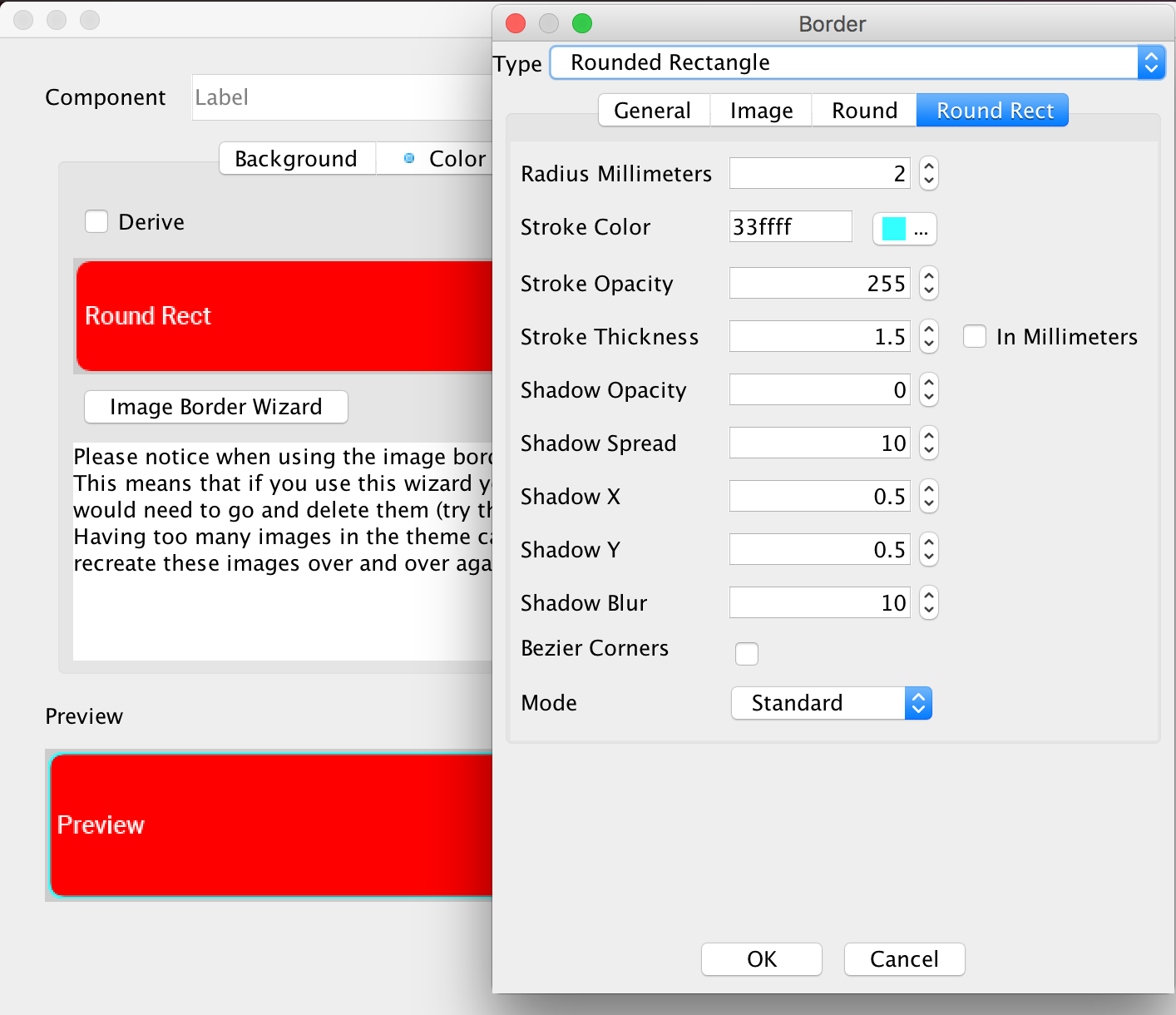Increase Shadow Opacity with stepper up arrow
The height and width of the screenshot is (1015, 1176).
point(929,383)
